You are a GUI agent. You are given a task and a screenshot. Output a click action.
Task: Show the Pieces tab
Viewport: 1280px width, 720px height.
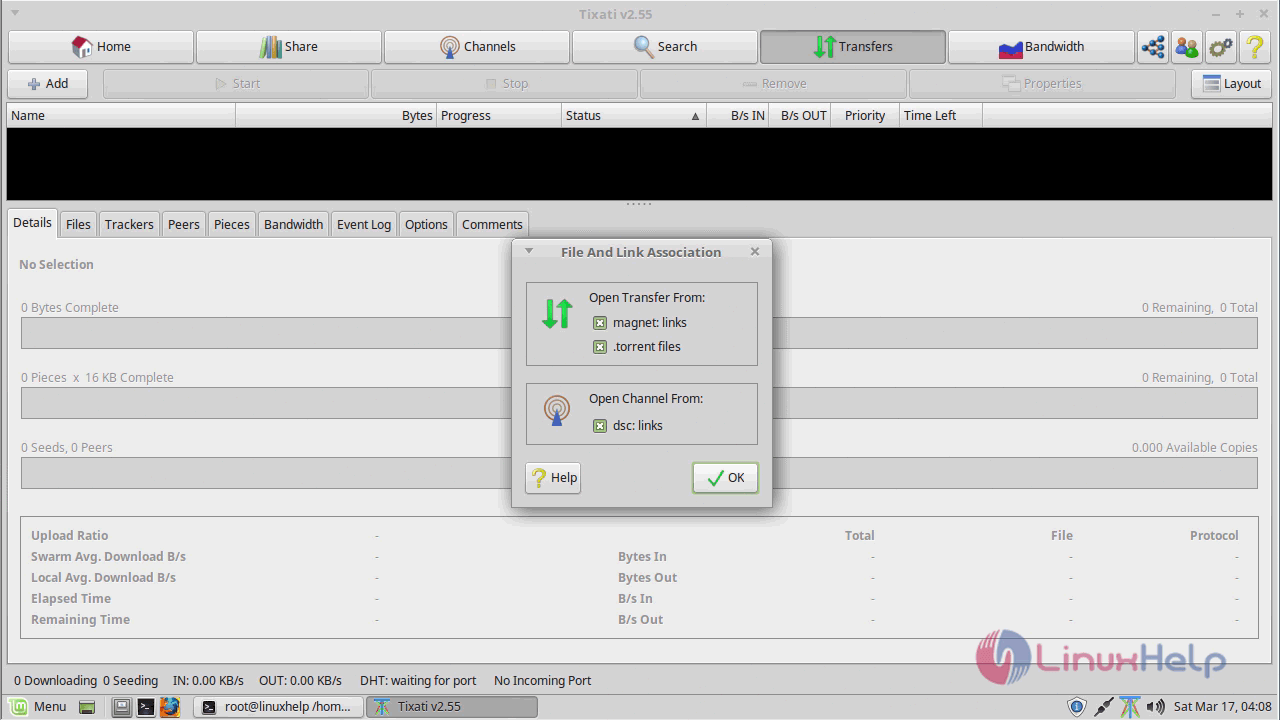232,224
